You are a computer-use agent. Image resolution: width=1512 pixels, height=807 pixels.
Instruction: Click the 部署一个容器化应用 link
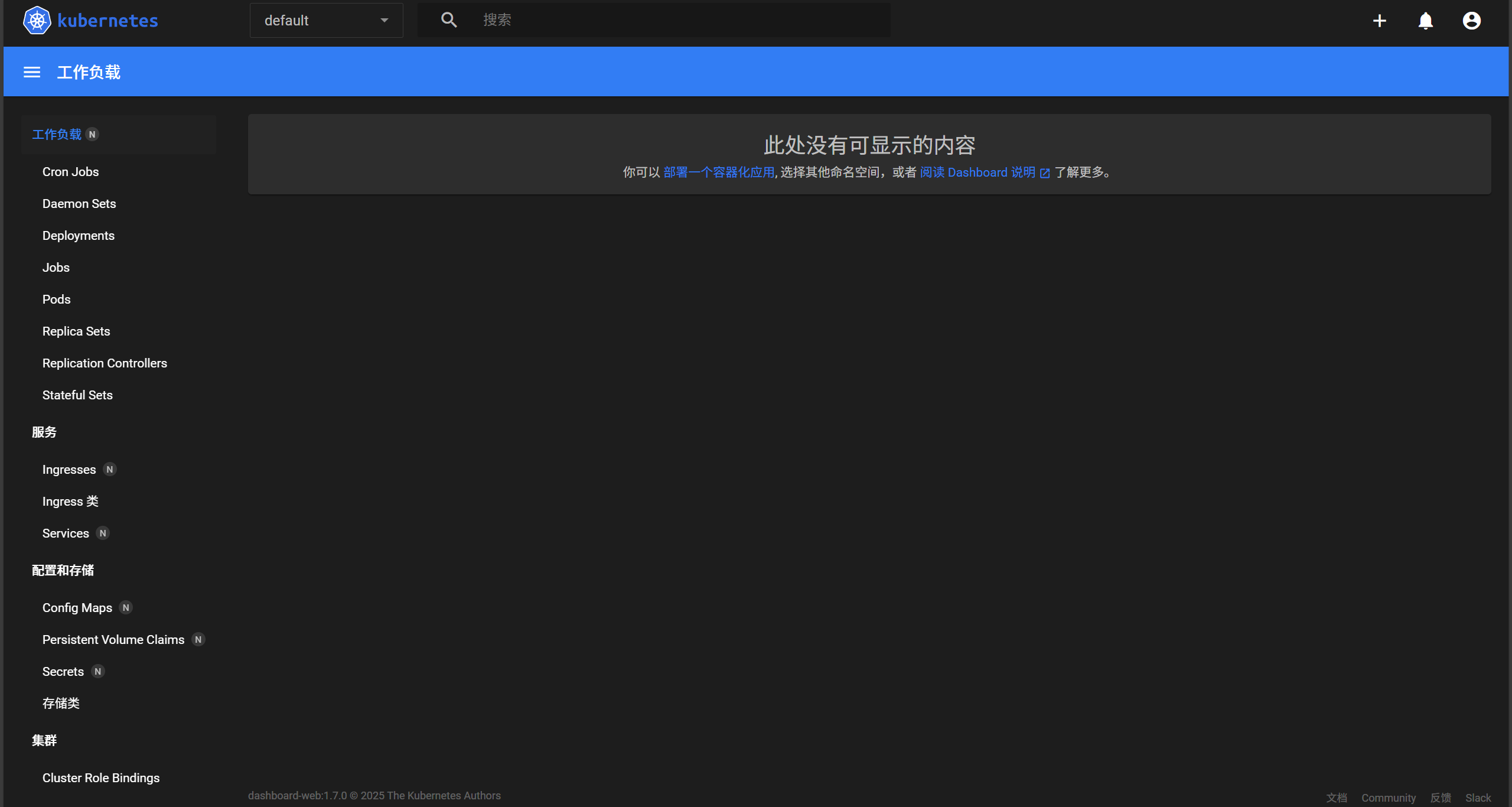(x=718, y=173)
